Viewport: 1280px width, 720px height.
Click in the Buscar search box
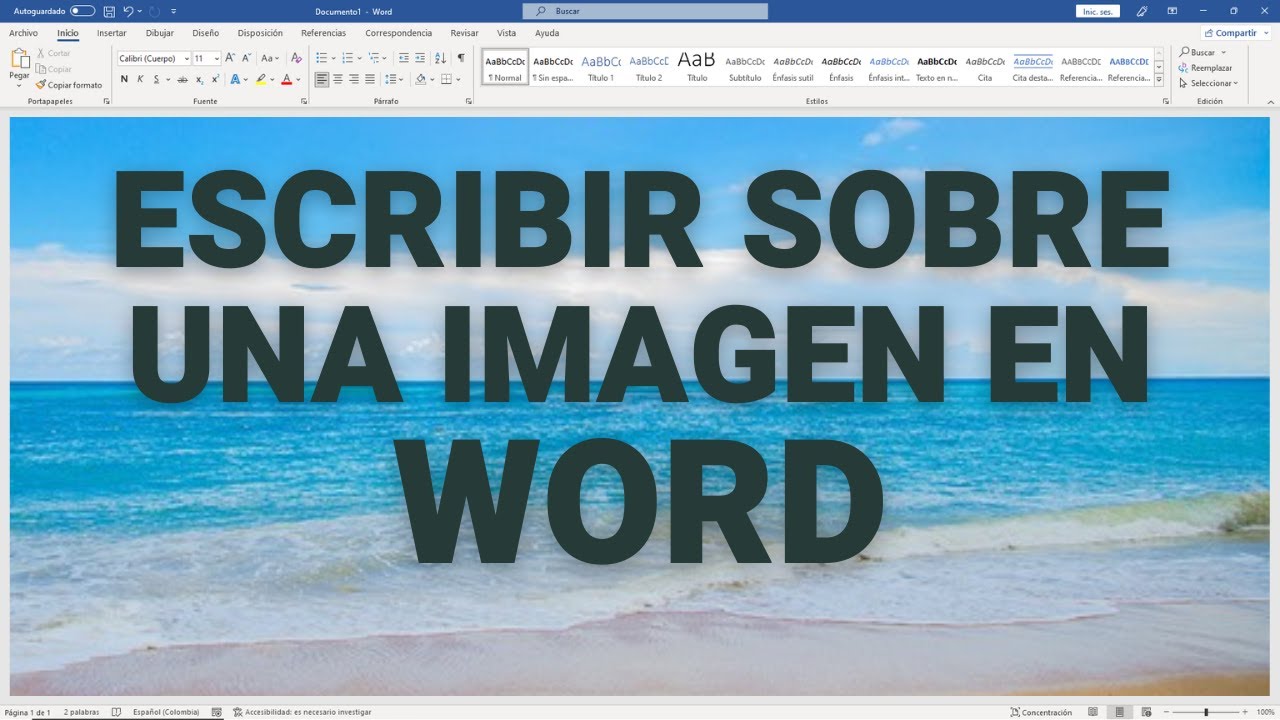[x=645, y=11]
